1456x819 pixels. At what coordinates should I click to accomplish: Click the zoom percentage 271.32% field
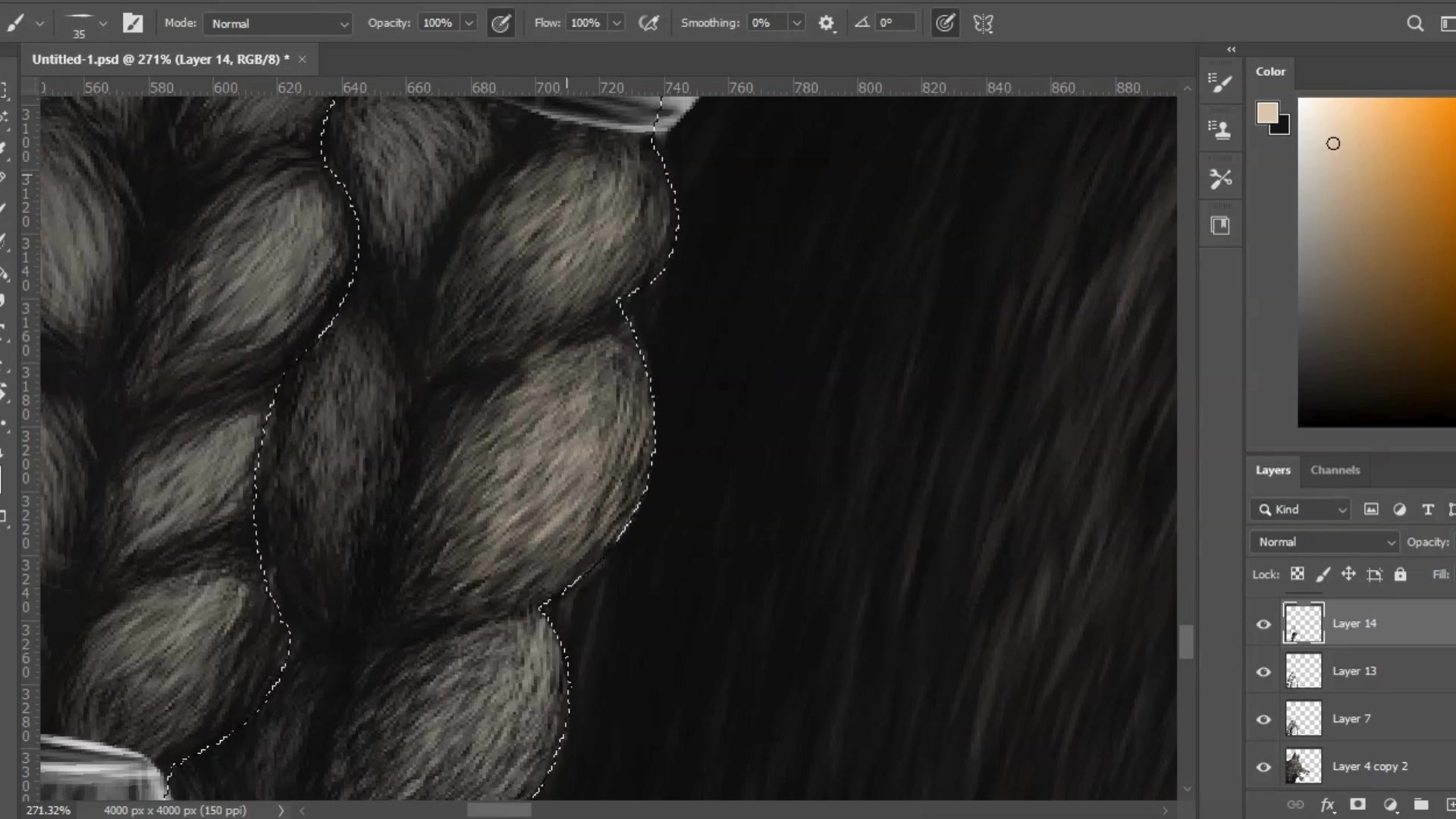(49, 810)
